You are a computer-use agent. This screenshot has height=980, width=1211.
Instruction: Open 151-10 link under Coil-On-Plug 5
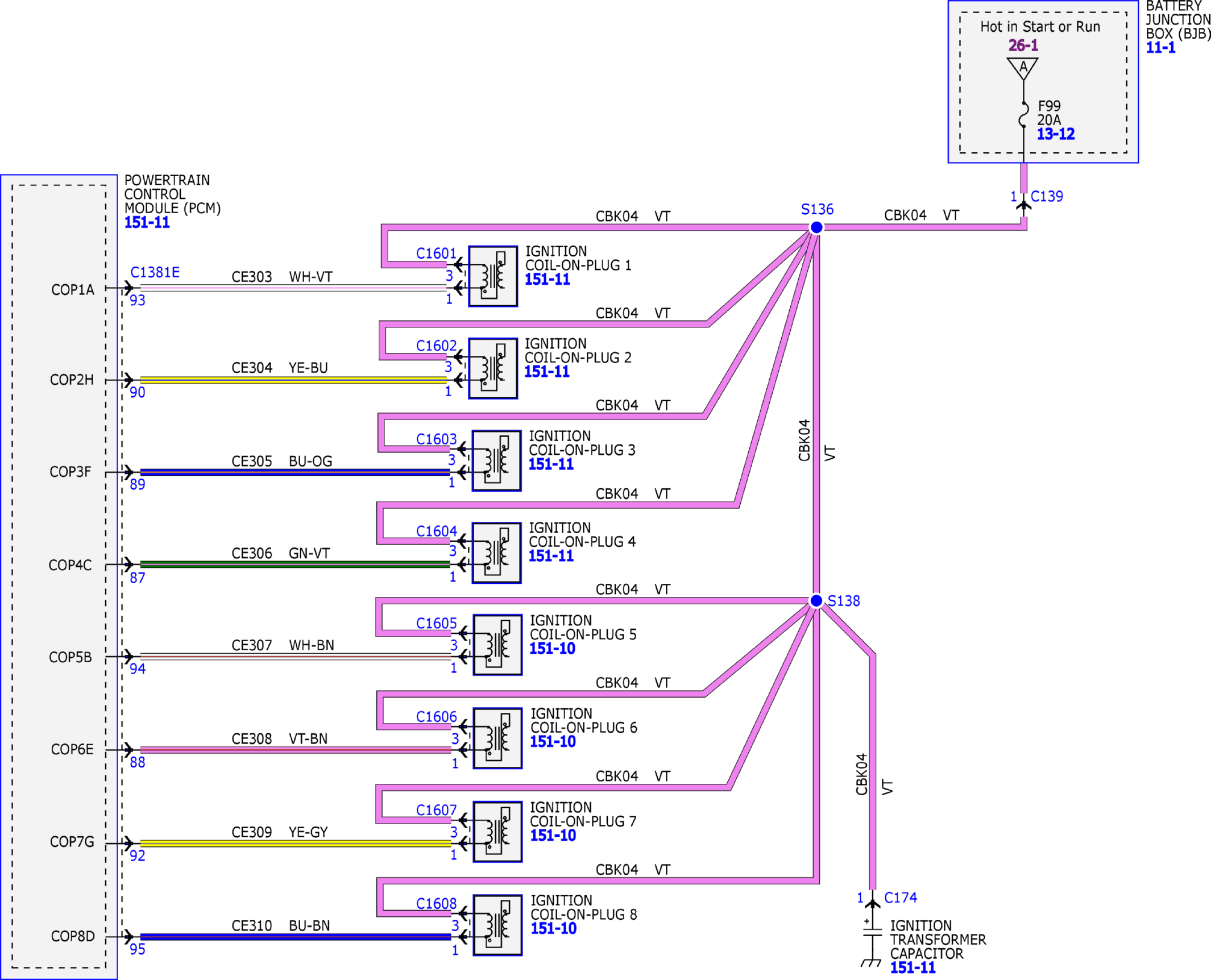click(x=553, y=649)
